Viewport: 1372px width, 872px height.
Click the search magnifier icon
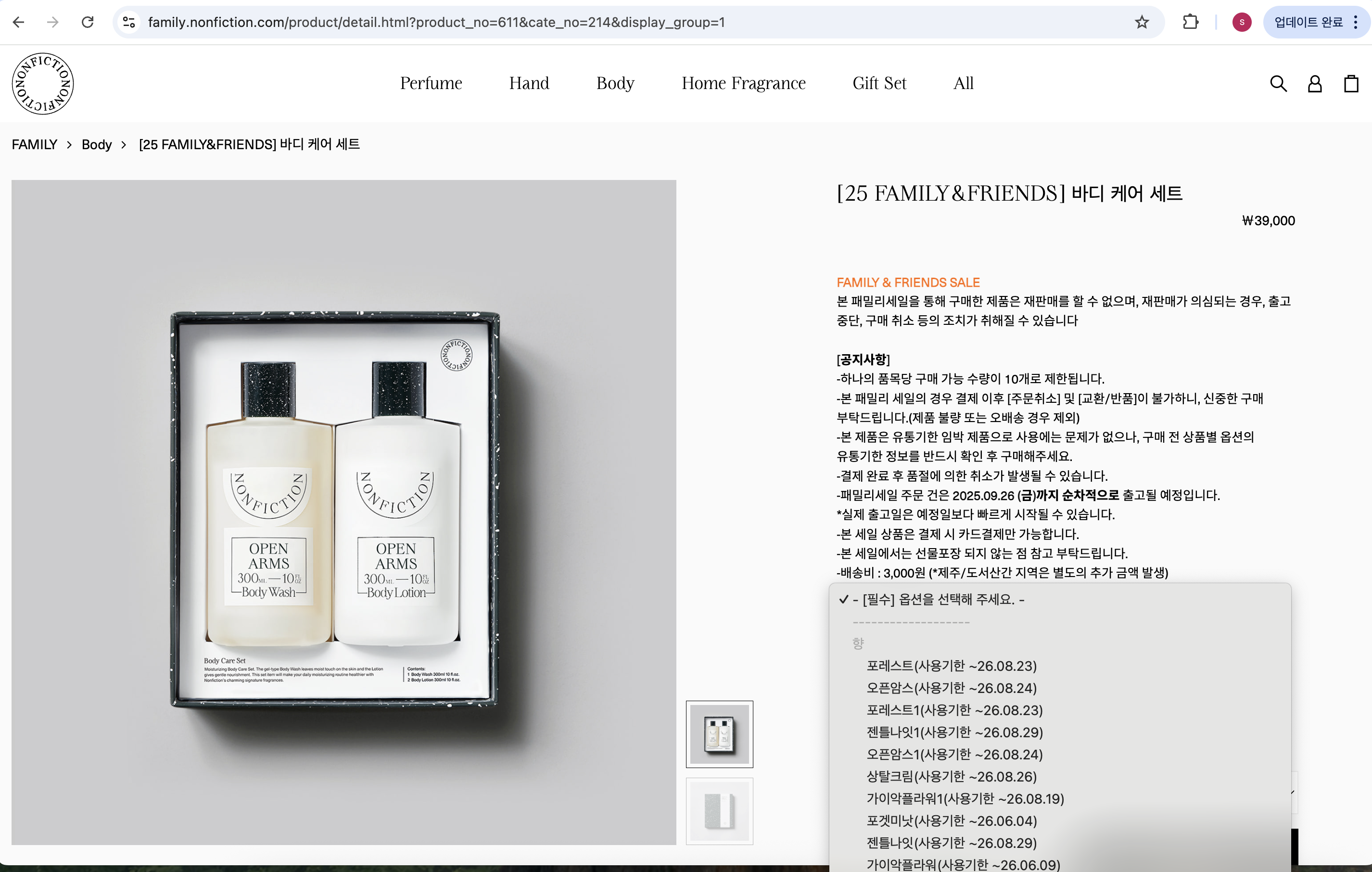[x=1278, y=84]
